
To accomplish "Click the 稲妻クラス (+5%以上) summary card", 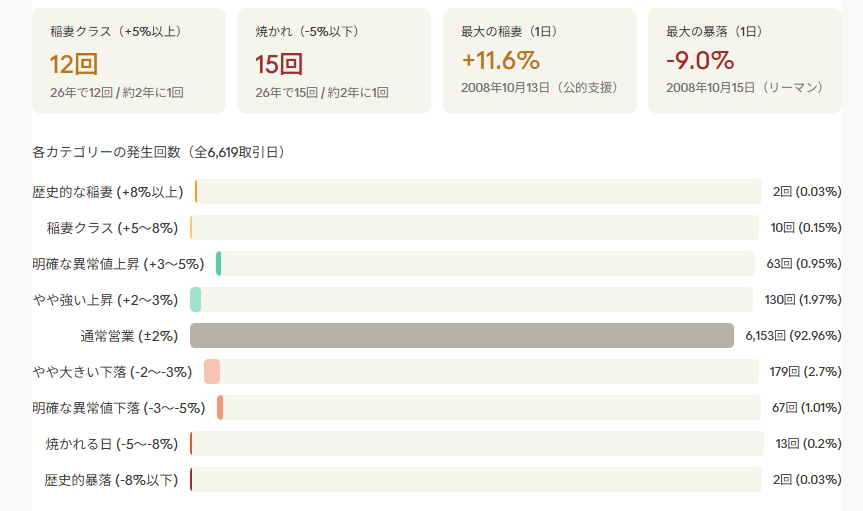I will coord(126,60).
